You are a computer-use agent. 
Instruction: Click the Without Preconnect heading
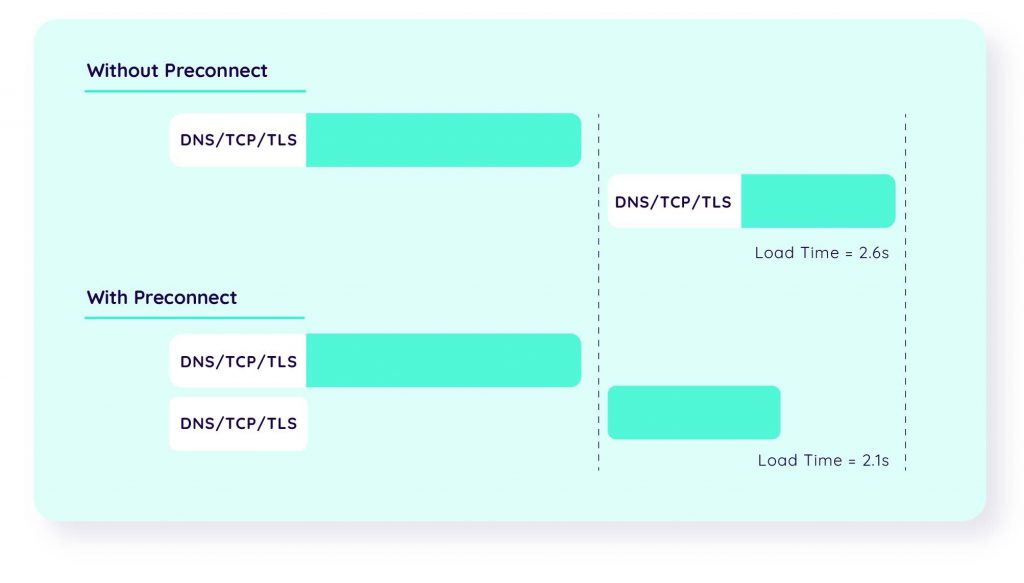[x=177, y=71]
